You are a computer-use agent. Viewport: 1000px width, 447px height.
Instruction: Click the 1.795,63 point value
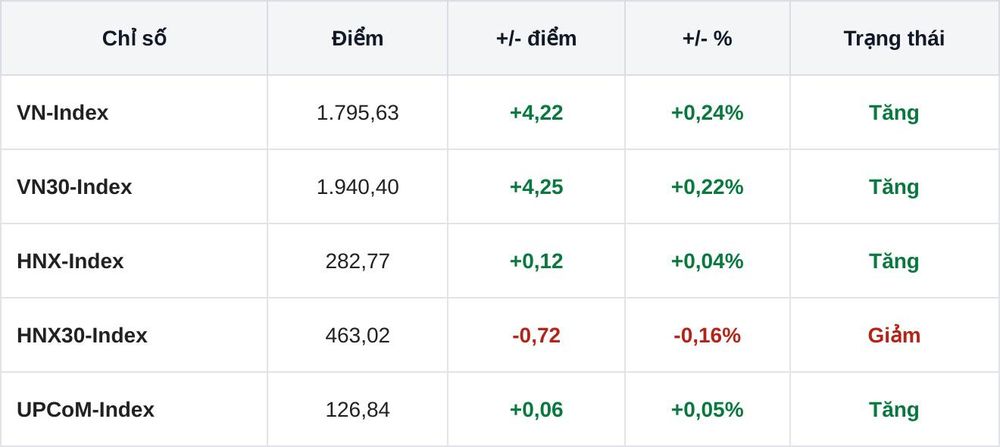pyautogui.click(x=358, y=113)
